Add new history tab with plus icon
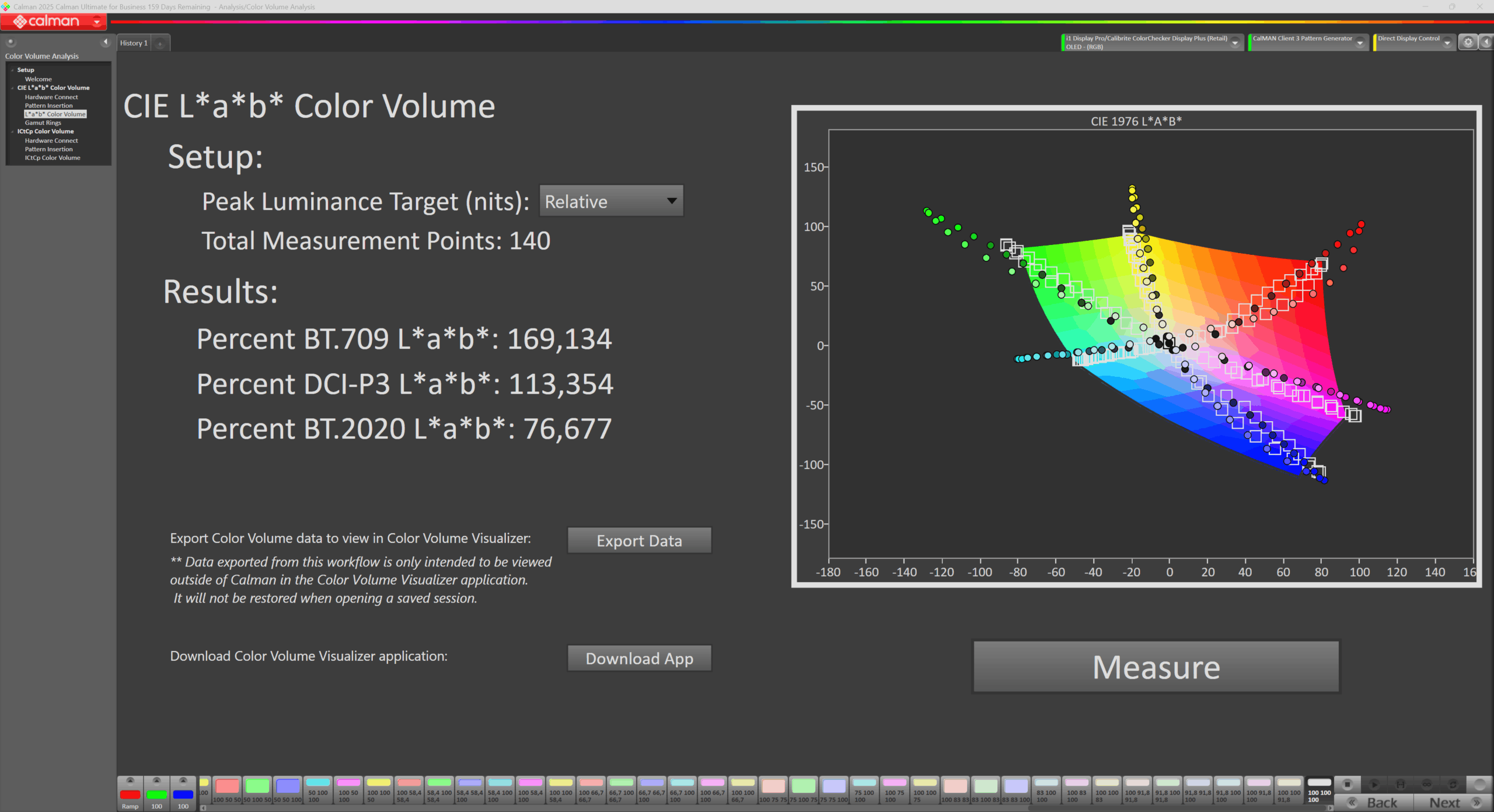Viewport: 1494px width, 812px height. 160,43
